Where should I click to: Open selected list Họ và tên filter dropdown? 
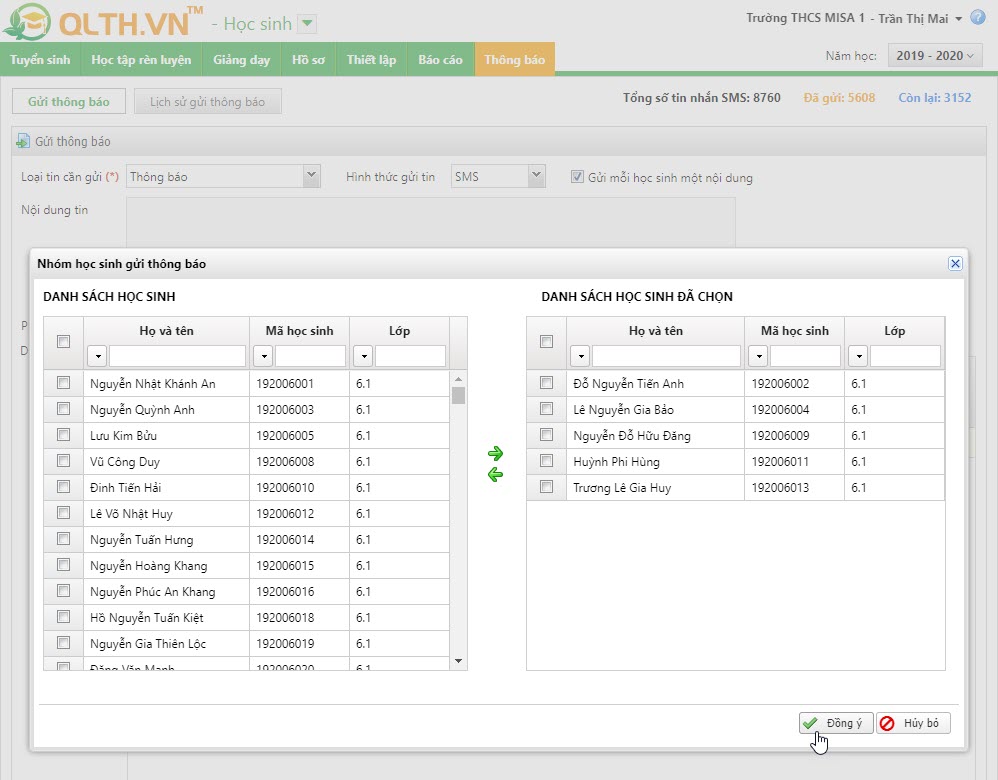(x=580, y=357)
